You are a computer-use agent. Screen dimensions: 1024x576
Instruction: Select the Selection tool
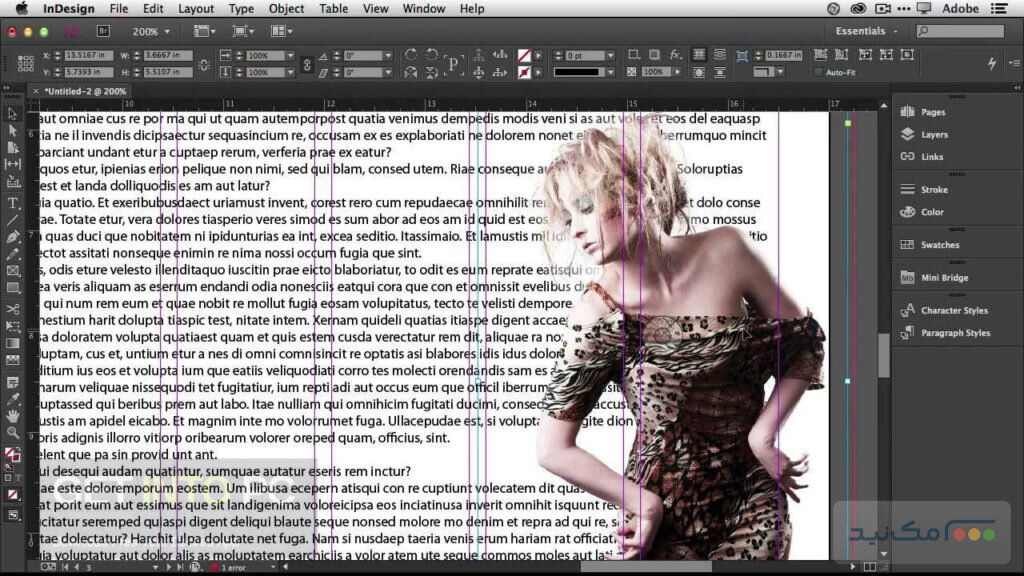pyautogui.click(x=12, y=115)
